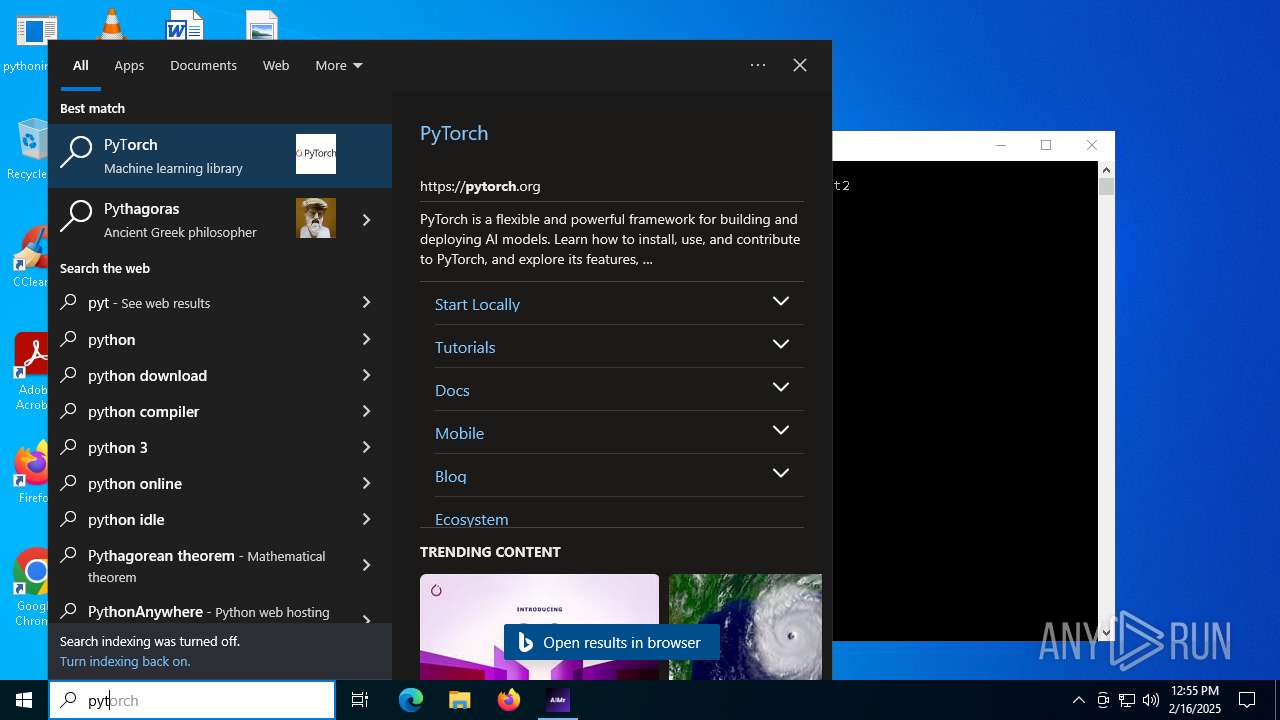Select the Pythagorean theorem suggestion
Screen dimensions: 1280x720
pyautogui.click(x=220, y=566)
